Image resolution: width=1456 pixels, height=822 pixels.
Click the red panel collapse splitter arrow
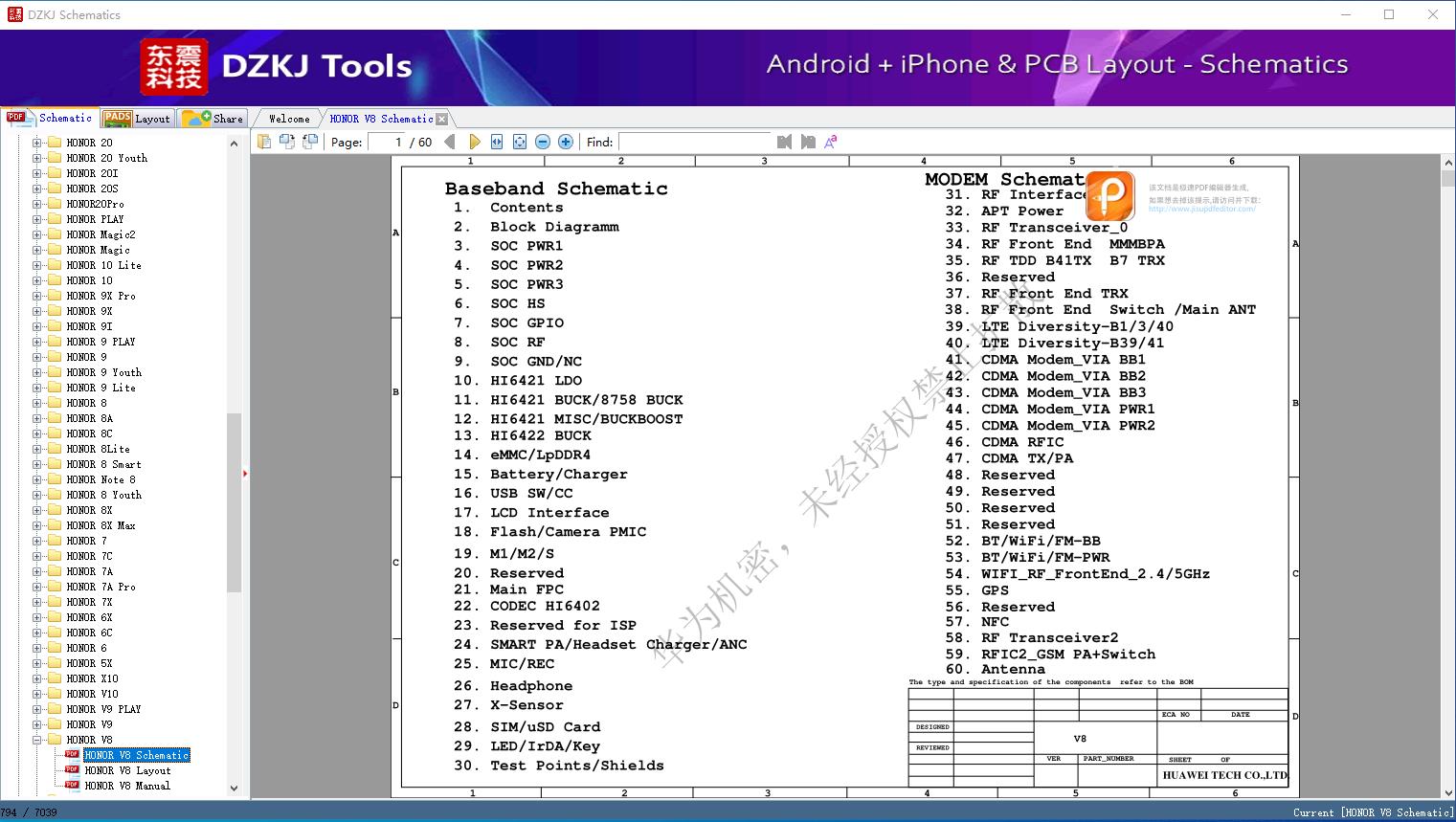(245, 473)
